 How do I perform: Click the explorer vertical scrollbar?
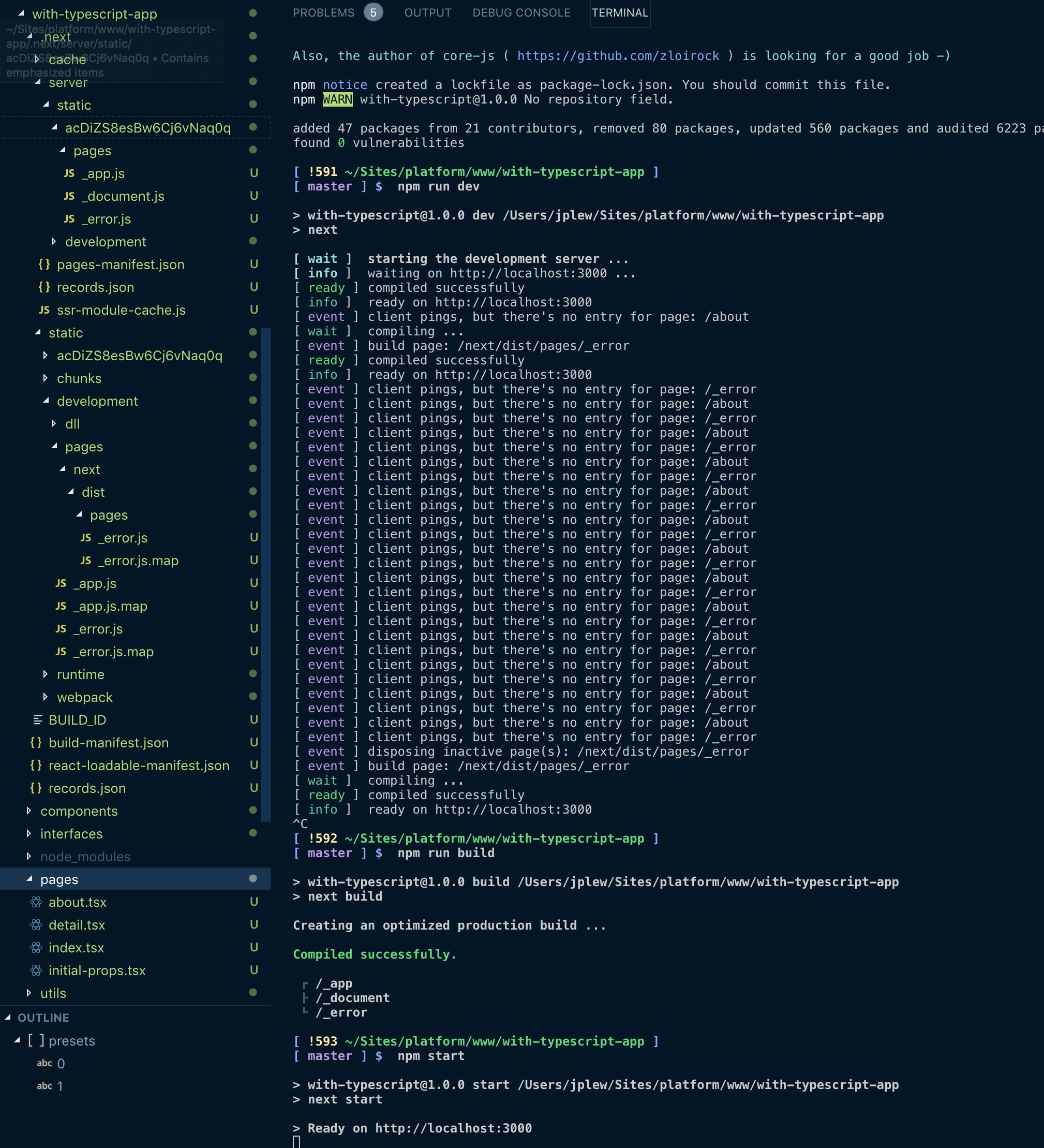(x=265, y=574)
